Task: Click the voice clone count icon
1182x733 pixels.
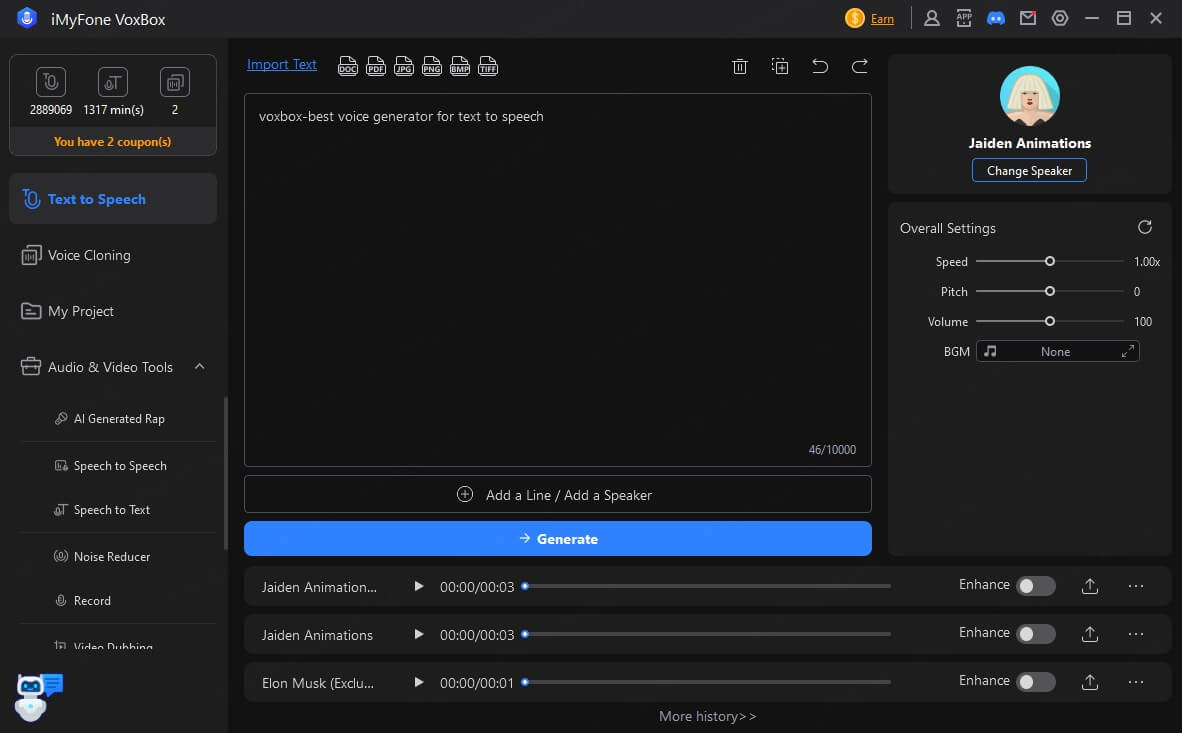Action: (x=174, y=81)
